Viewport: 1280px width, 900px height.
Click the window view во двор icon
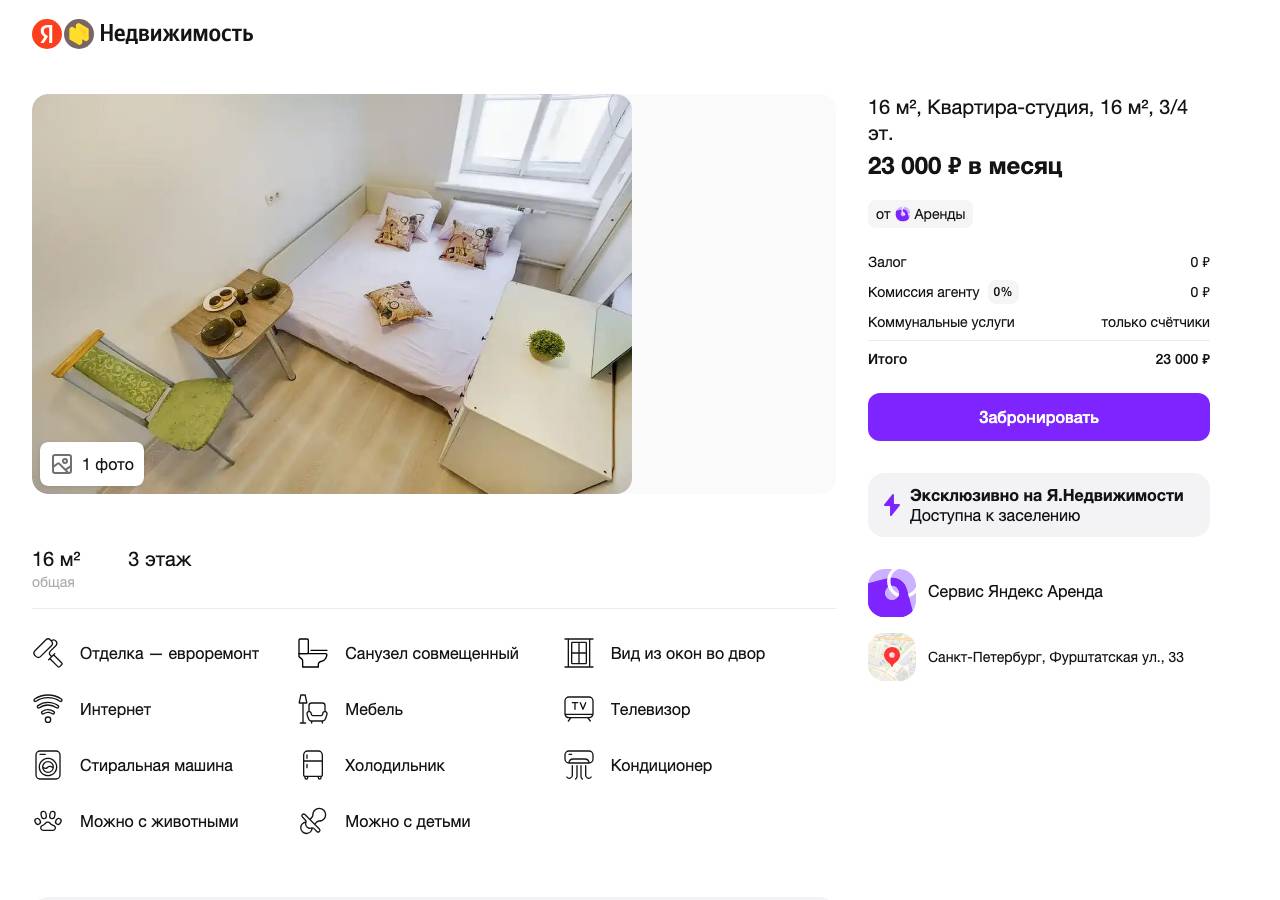pos(579,653)
